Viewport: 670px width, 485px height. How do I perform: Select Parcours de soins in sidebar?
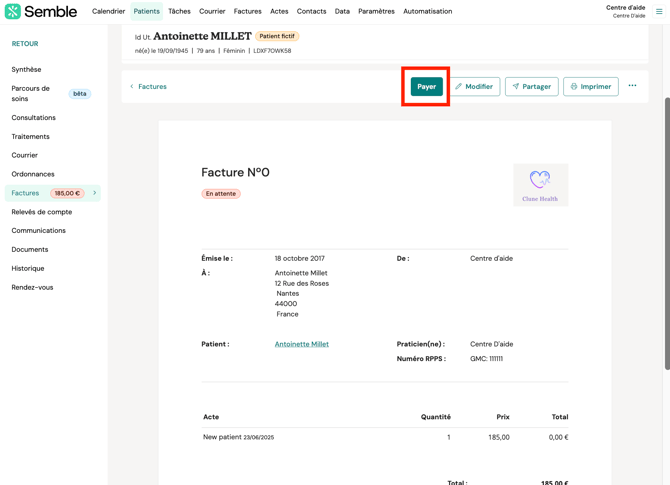[x=31, y=93]
